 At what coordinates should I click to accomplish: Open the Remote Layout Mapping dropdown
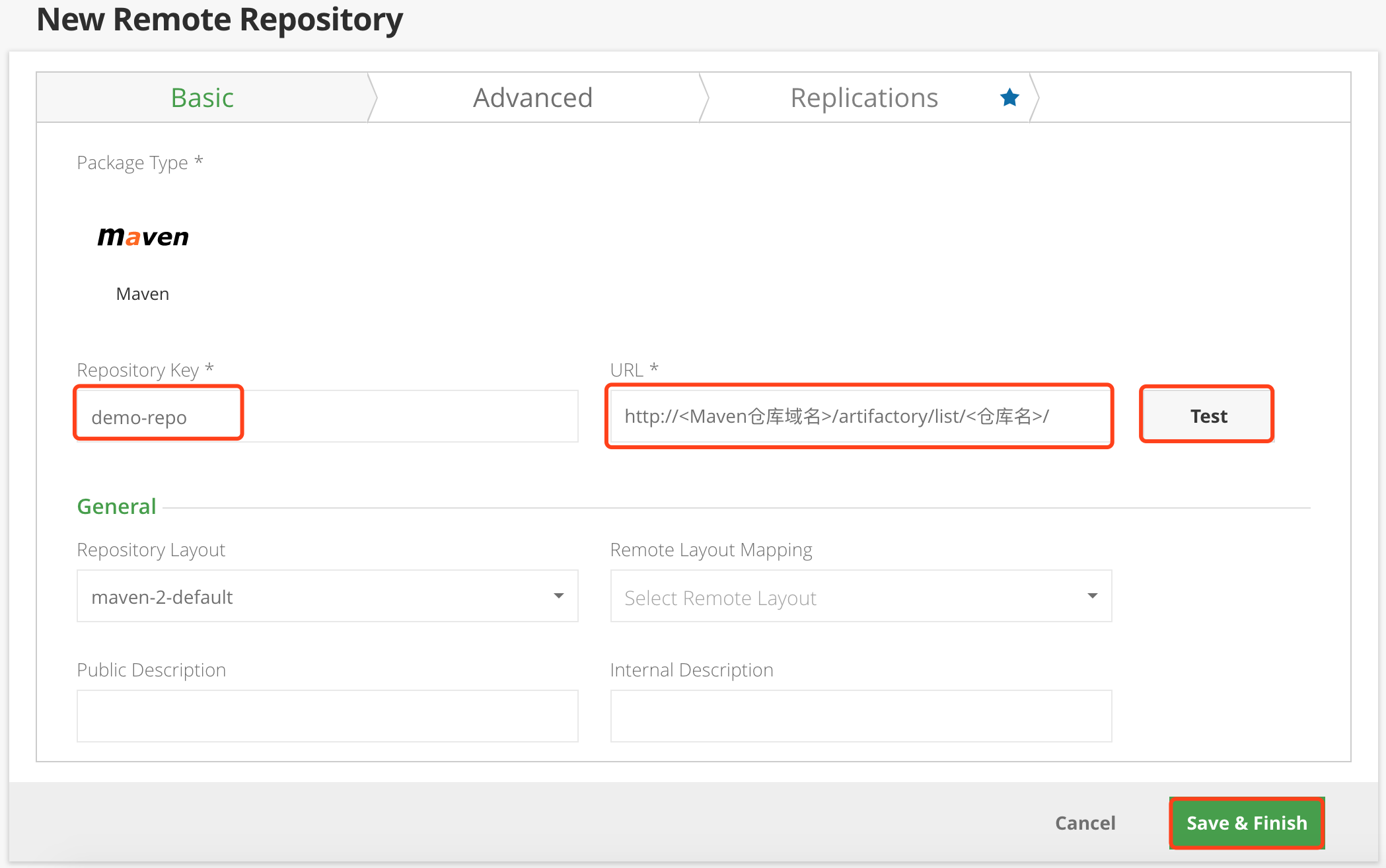coord(858,598)
